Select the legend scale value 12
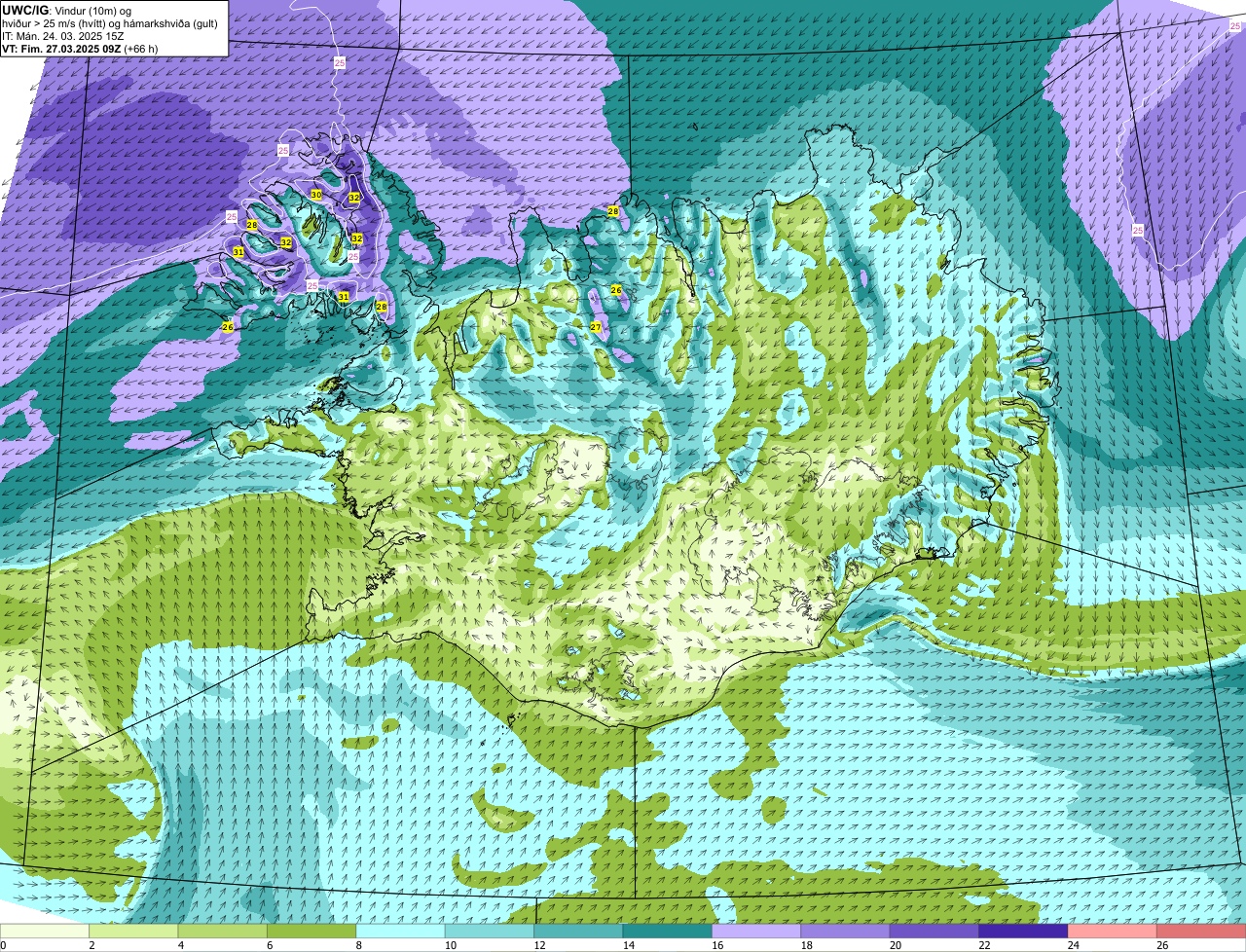This screenshot has width=1246, height=952. click(539, 945)
